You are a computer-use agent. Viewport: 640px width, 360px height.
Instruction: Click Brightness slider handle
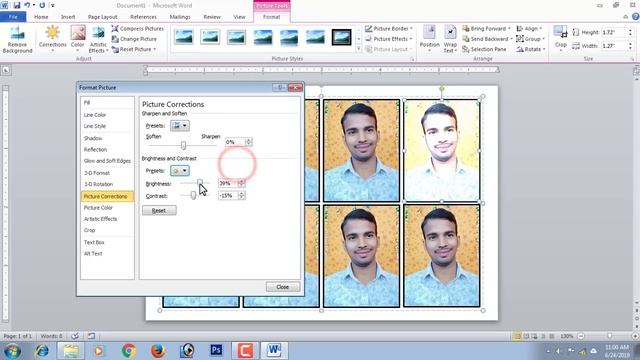pos(200,183)
